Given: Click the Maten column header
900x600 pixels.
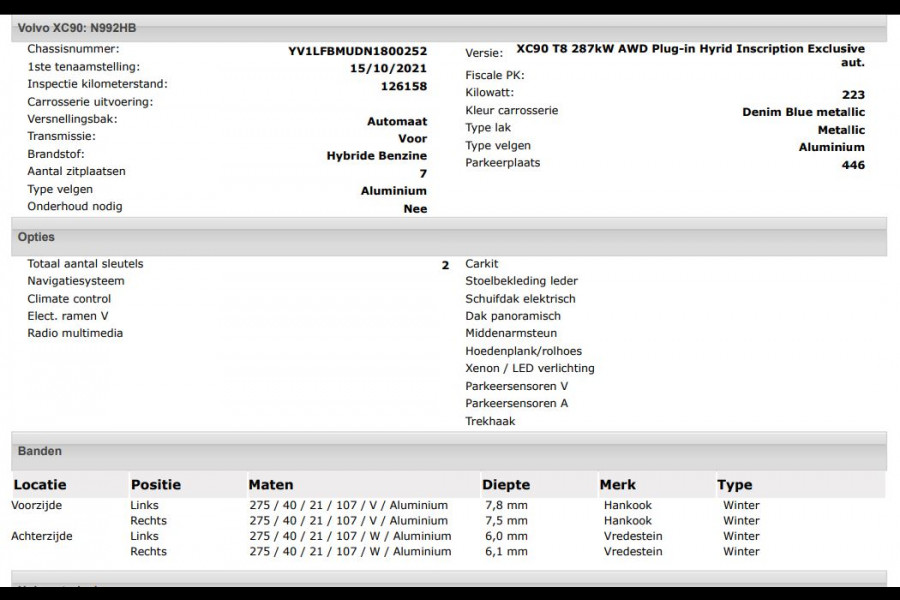Looking at the screenshot, I should tap(271, 485).
